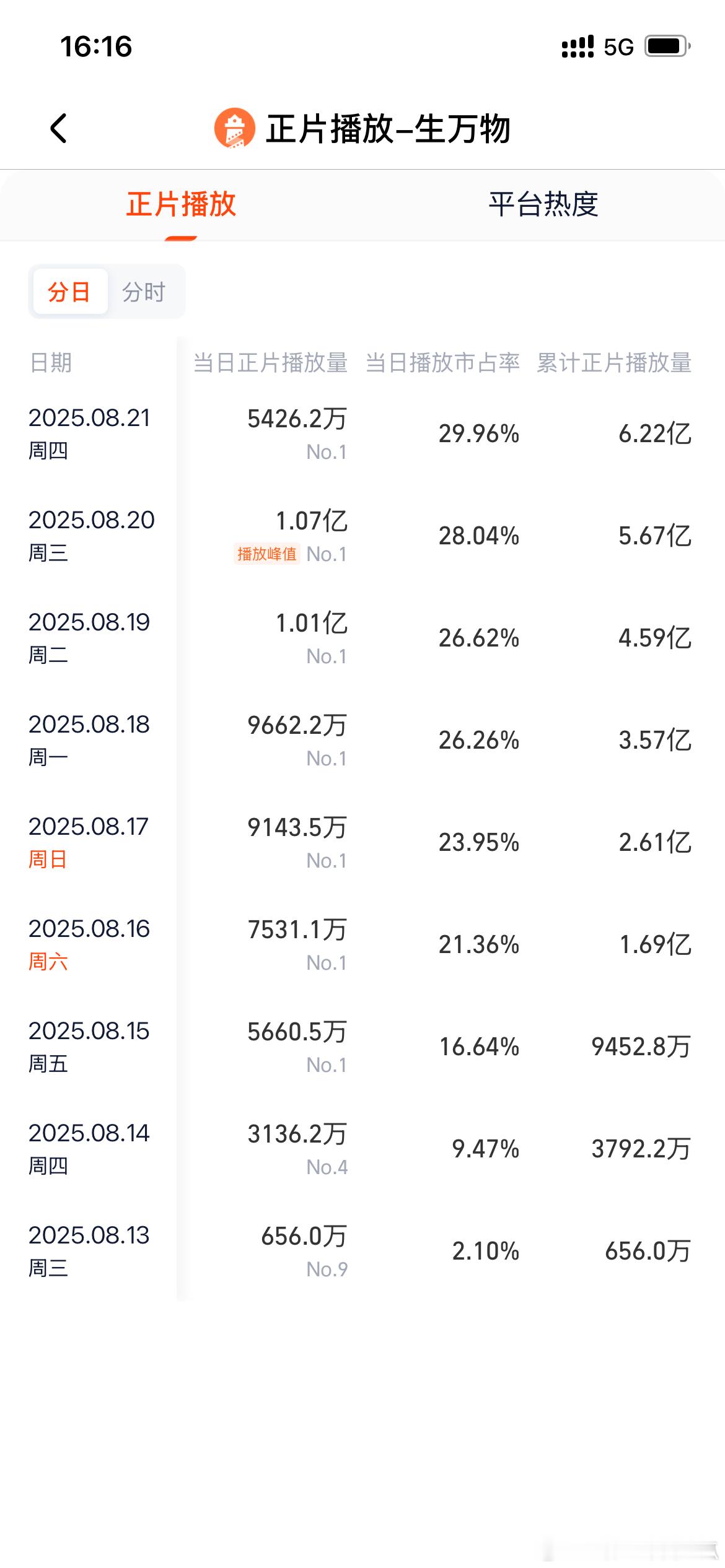Tap the signal strength bars icon
The width and height of the screenshot is (725, 1568).
578,46
